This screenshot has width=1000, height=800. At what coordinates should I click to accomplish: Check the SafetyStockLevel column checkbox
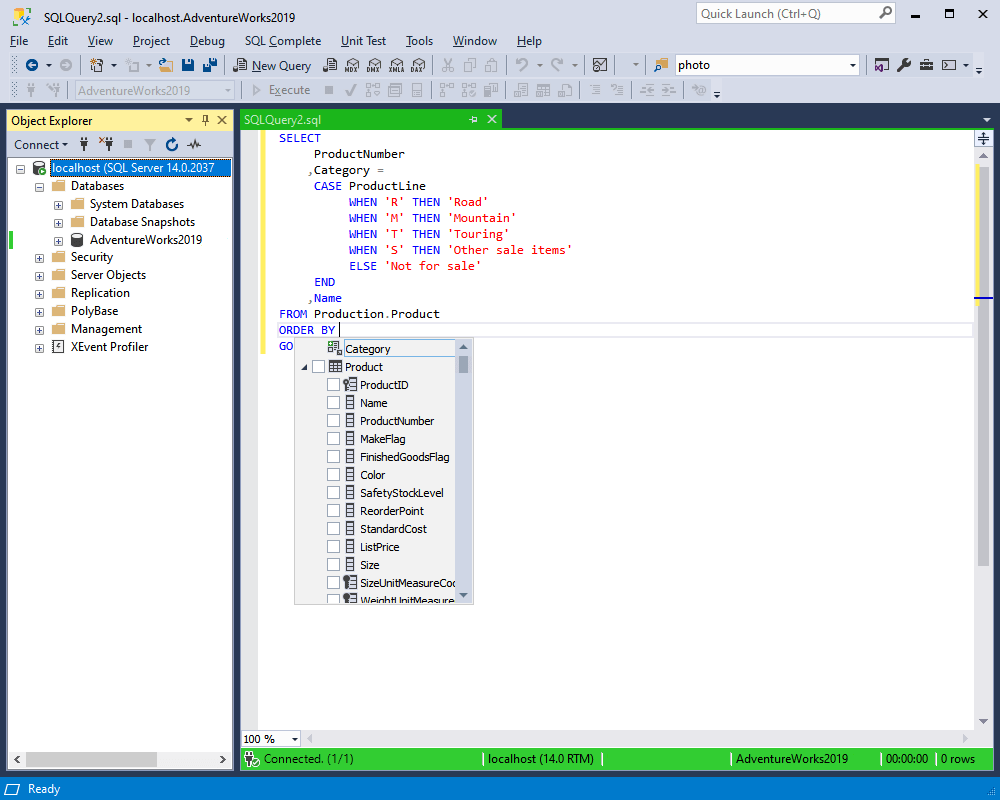pyautogui.click(x=333, y=493)
